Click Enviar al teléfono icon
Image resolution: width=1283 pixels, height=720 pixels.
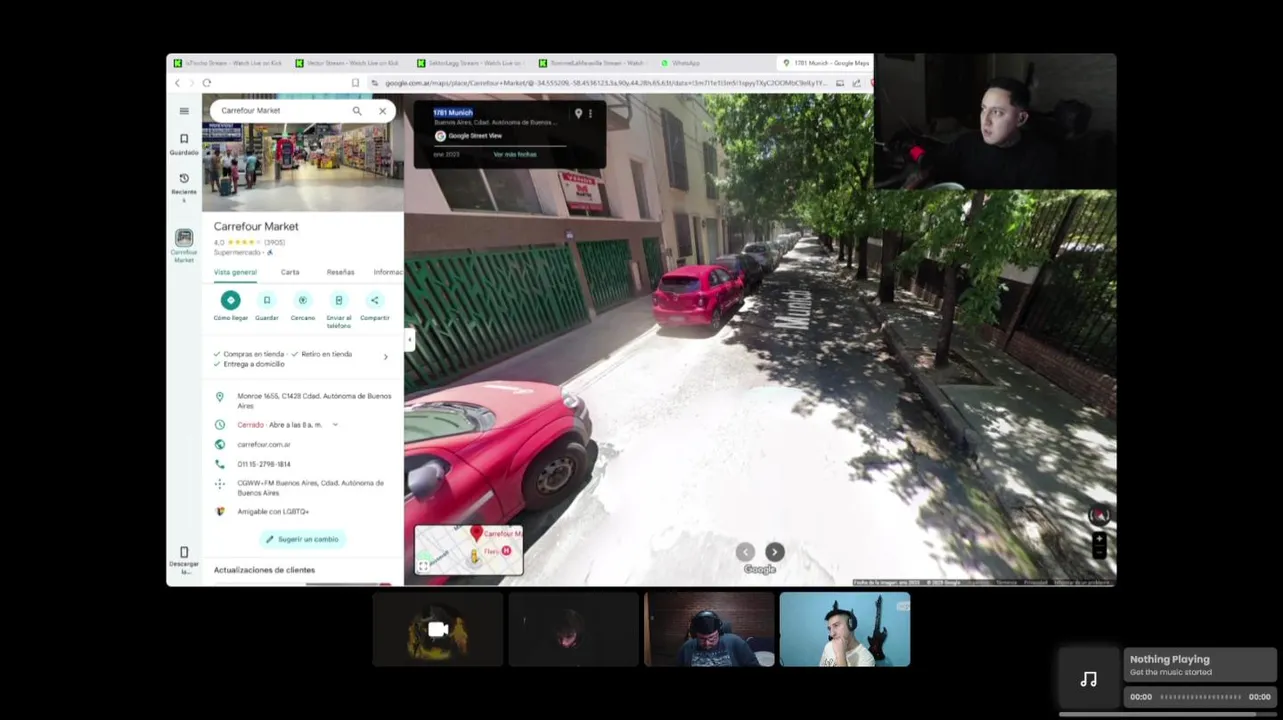pyautogui.click(x=339, y=300)
